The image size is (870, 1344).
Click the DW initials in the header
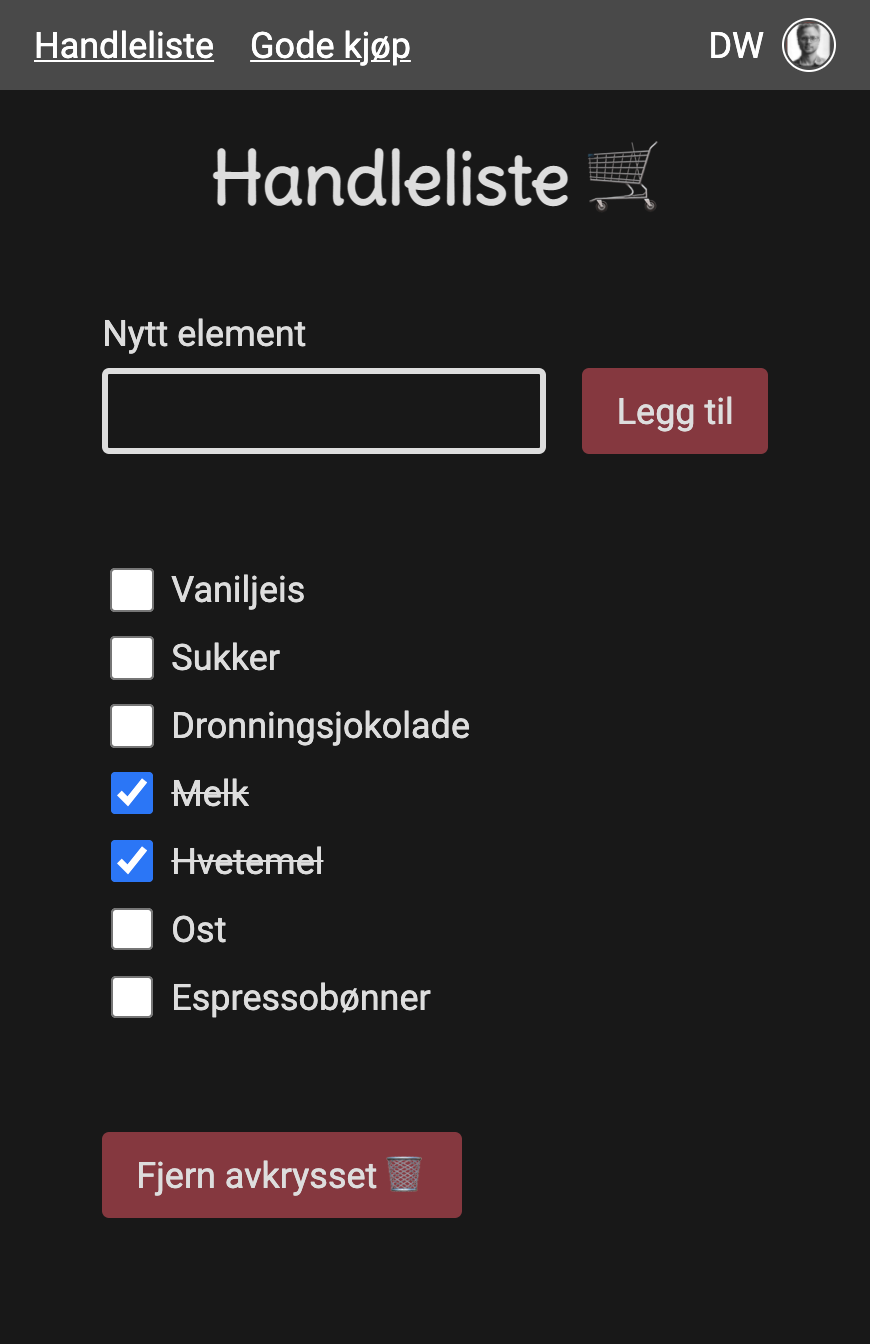click(x=736, y=44)
